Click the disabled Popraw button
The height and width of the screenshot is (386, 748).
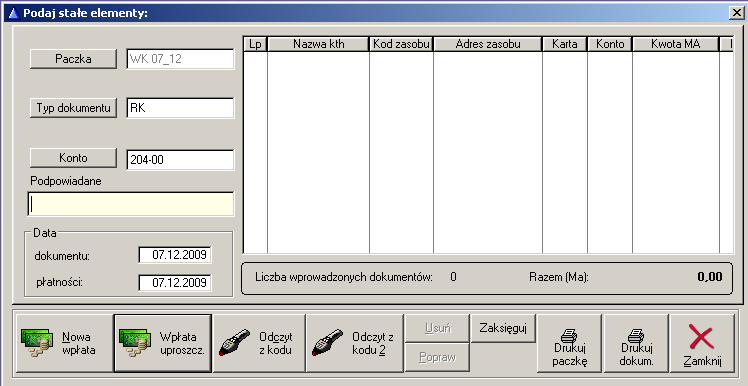tap(437, 357)
